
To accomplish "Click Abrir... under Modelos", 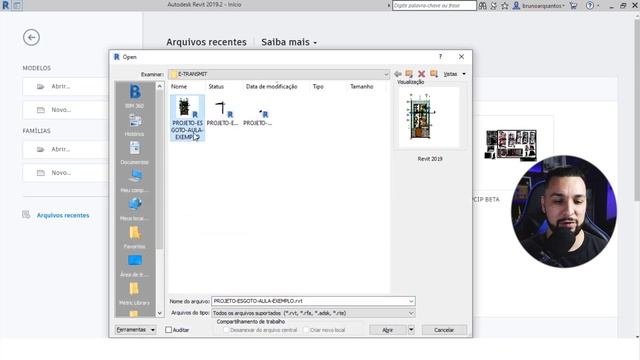I will (x=65, y=87).
